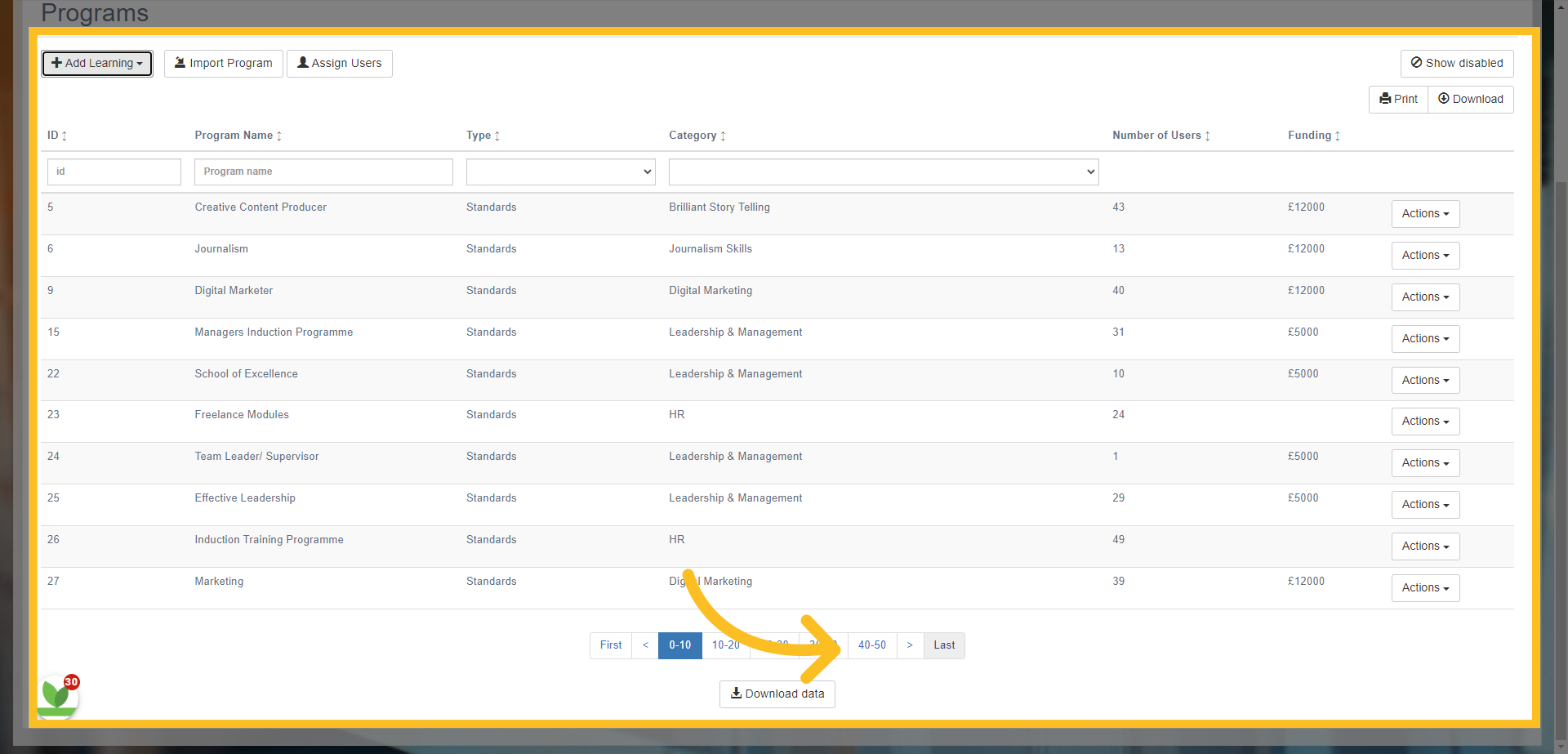Sort table by Program Name
Screen dimensions: 1568x754
coord(238,136)
